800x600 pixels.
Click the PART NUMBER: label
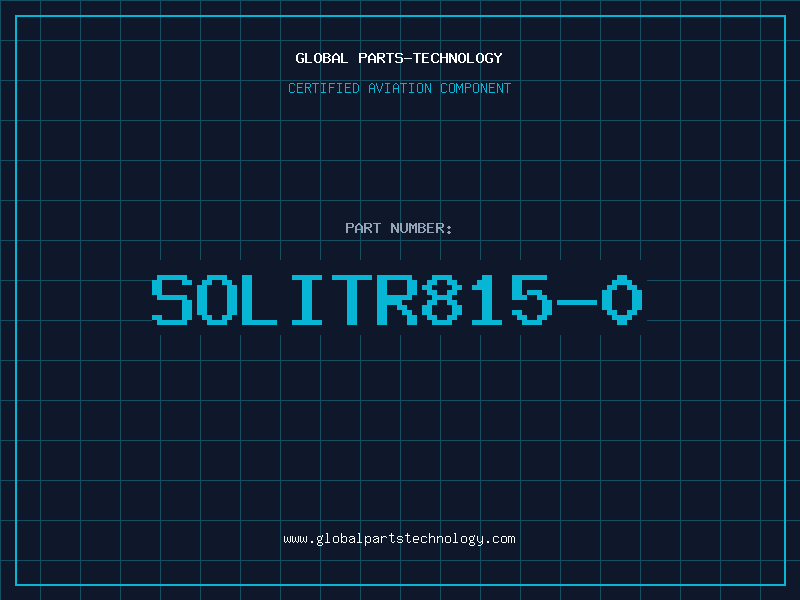[399, 228]
